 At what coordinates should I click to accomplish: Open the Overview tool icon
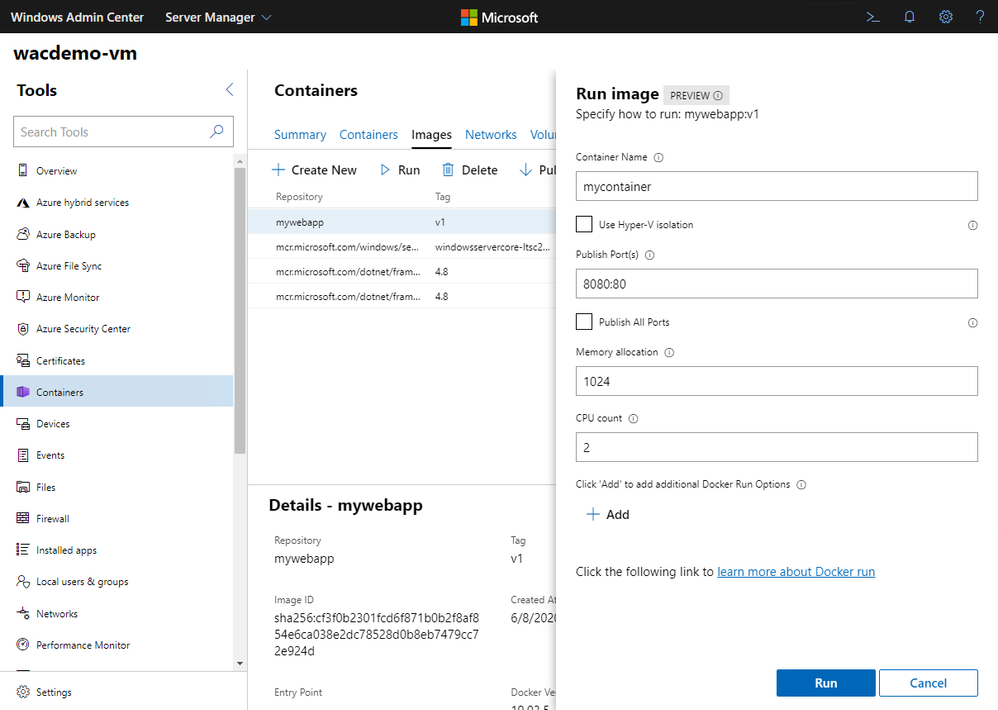pyautogui.click(x=23, y=170)
